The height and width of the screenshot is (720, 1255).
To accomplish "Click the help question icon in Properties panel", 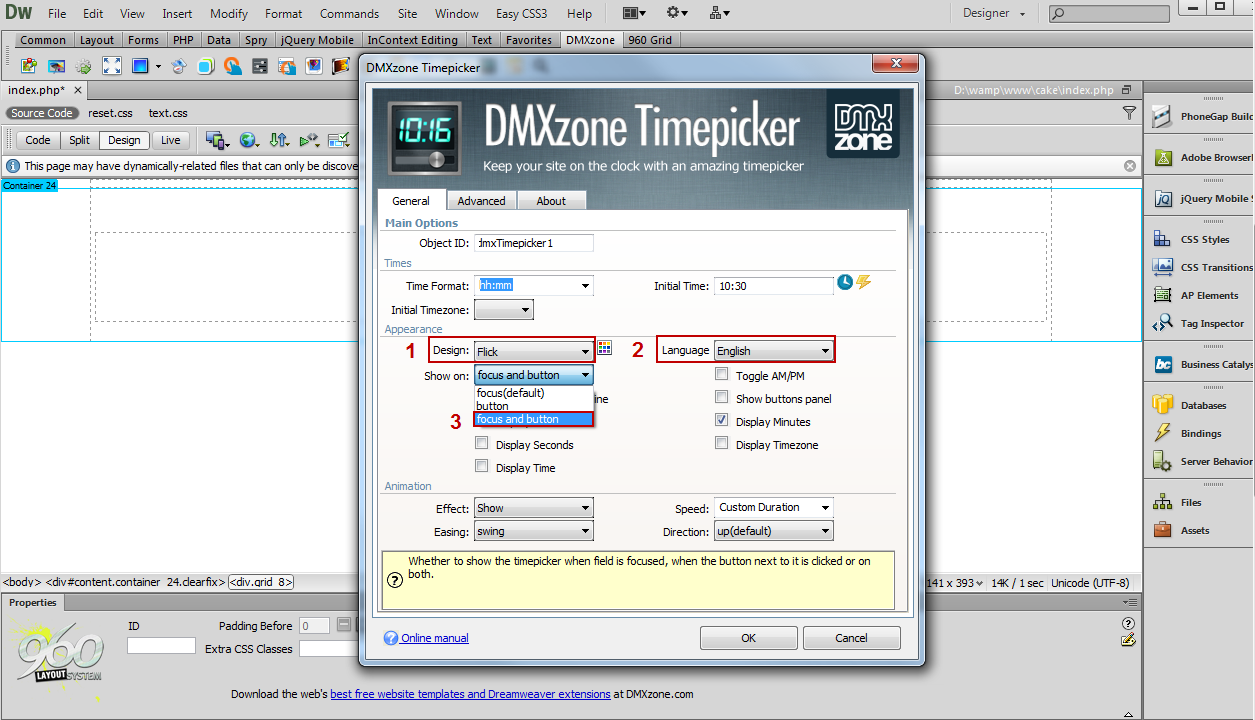I will pos(1128,623).
